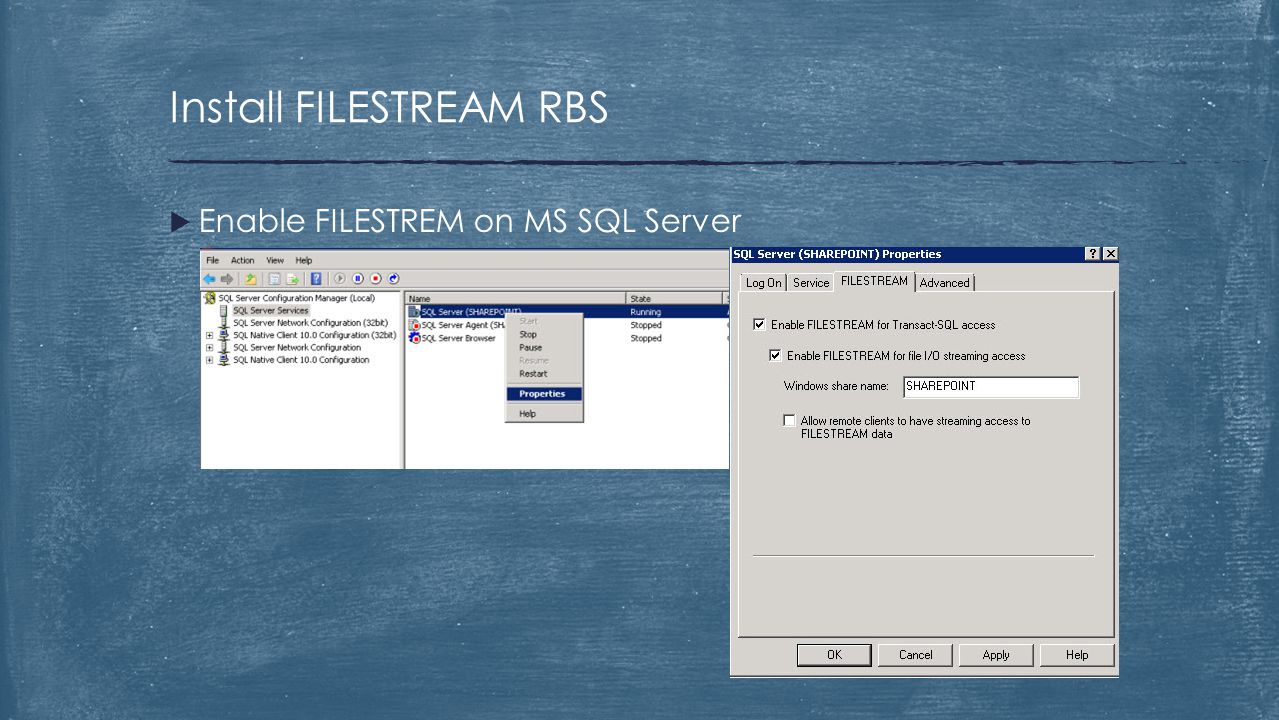Open the Action menu
Image resolution: width=1279 pixels, height=720 pixels.
click(x=243, y=260)
